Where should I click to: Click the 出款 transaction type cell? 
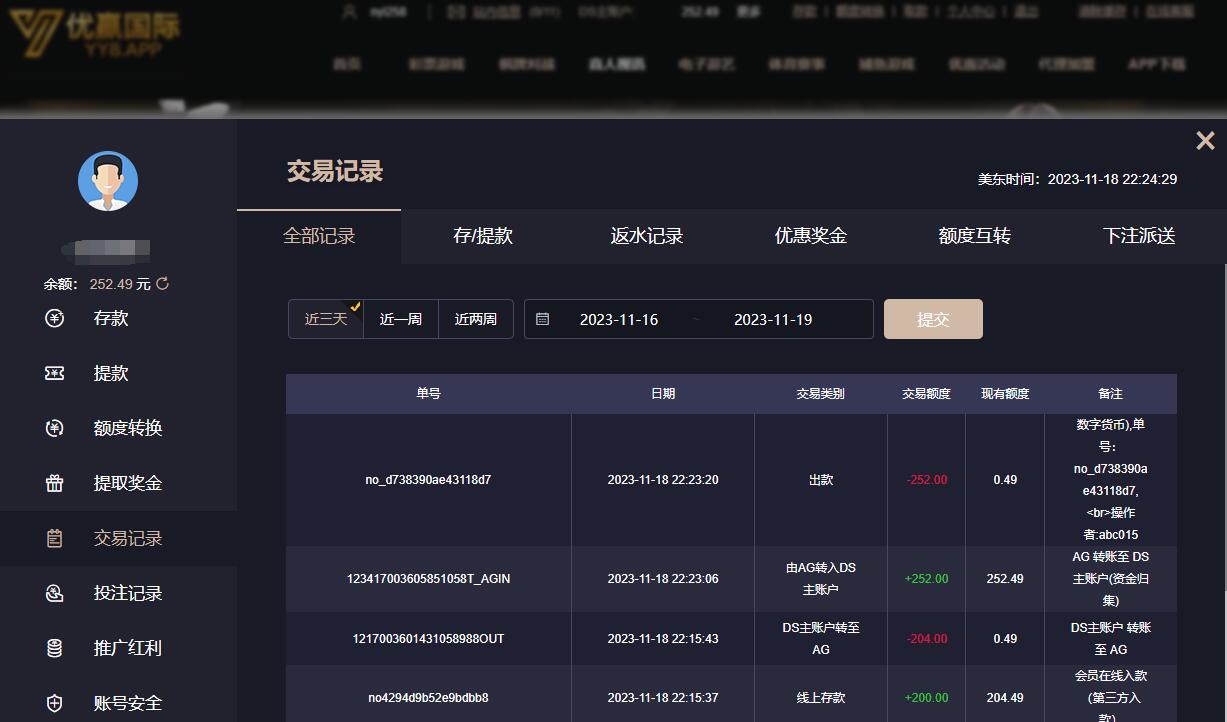821,480
